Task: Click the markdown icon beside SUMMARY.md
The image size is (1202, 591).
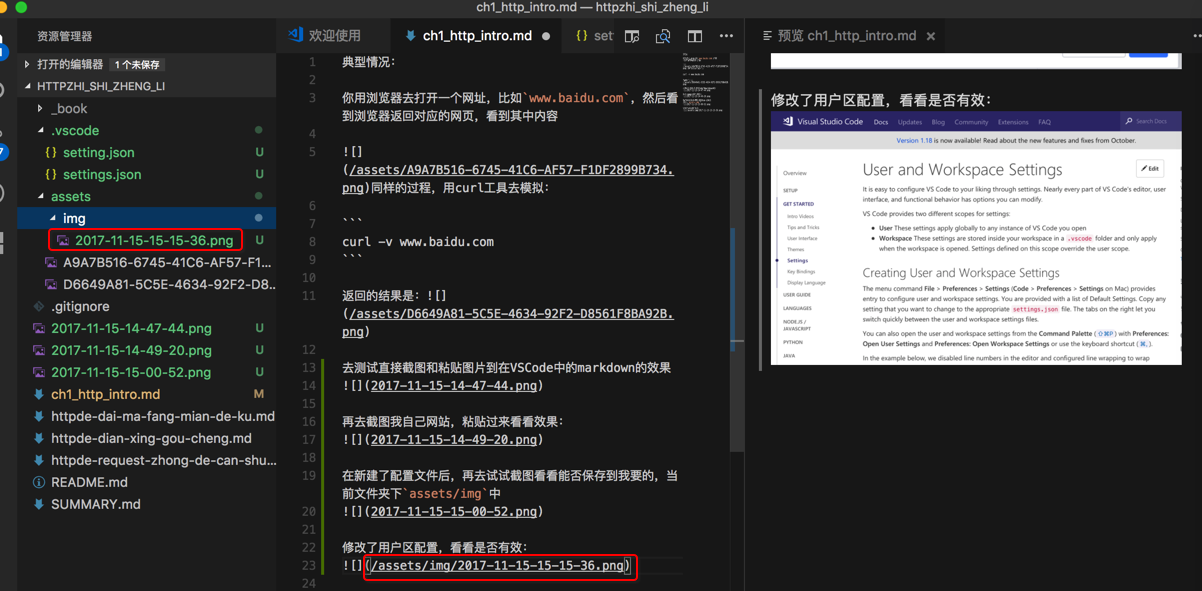Action: tap(39, 504)
